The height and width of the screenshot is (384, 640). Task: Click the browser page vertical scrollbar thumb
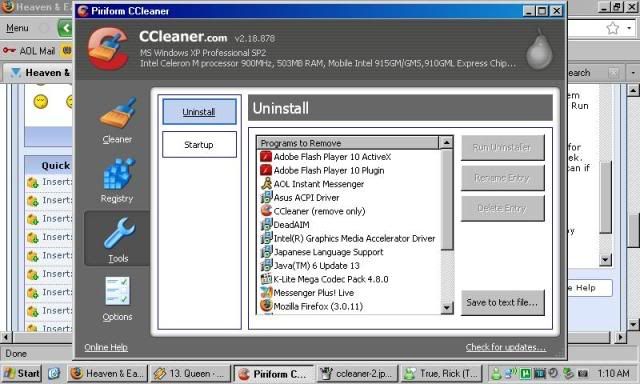click(x=633, y=230)
